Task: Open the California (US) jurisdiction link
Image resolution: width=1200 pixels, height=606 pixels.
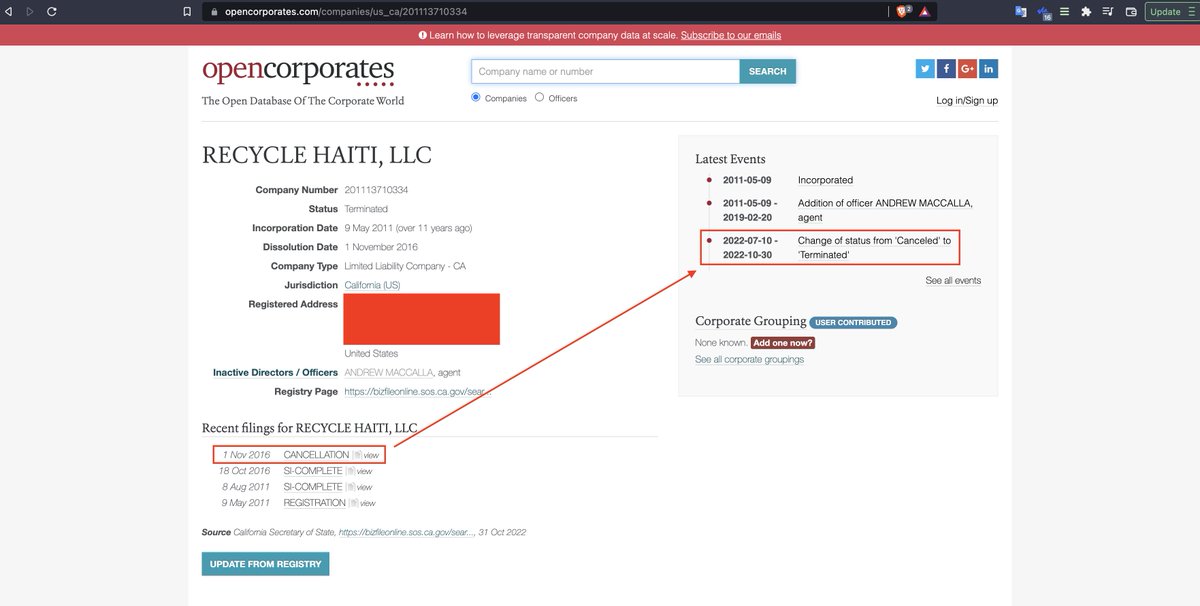Action: (372, 285)
